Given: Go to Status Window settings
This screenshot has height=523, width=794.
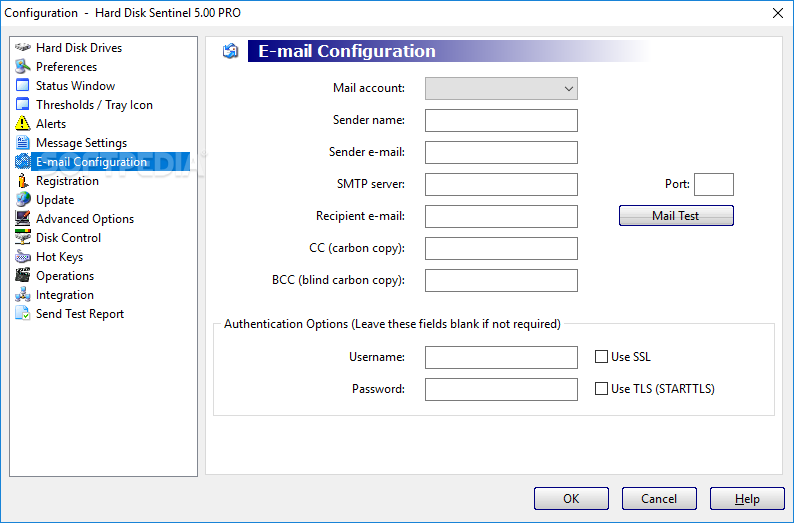Looking at the screenshot, I should pos(75,86).
